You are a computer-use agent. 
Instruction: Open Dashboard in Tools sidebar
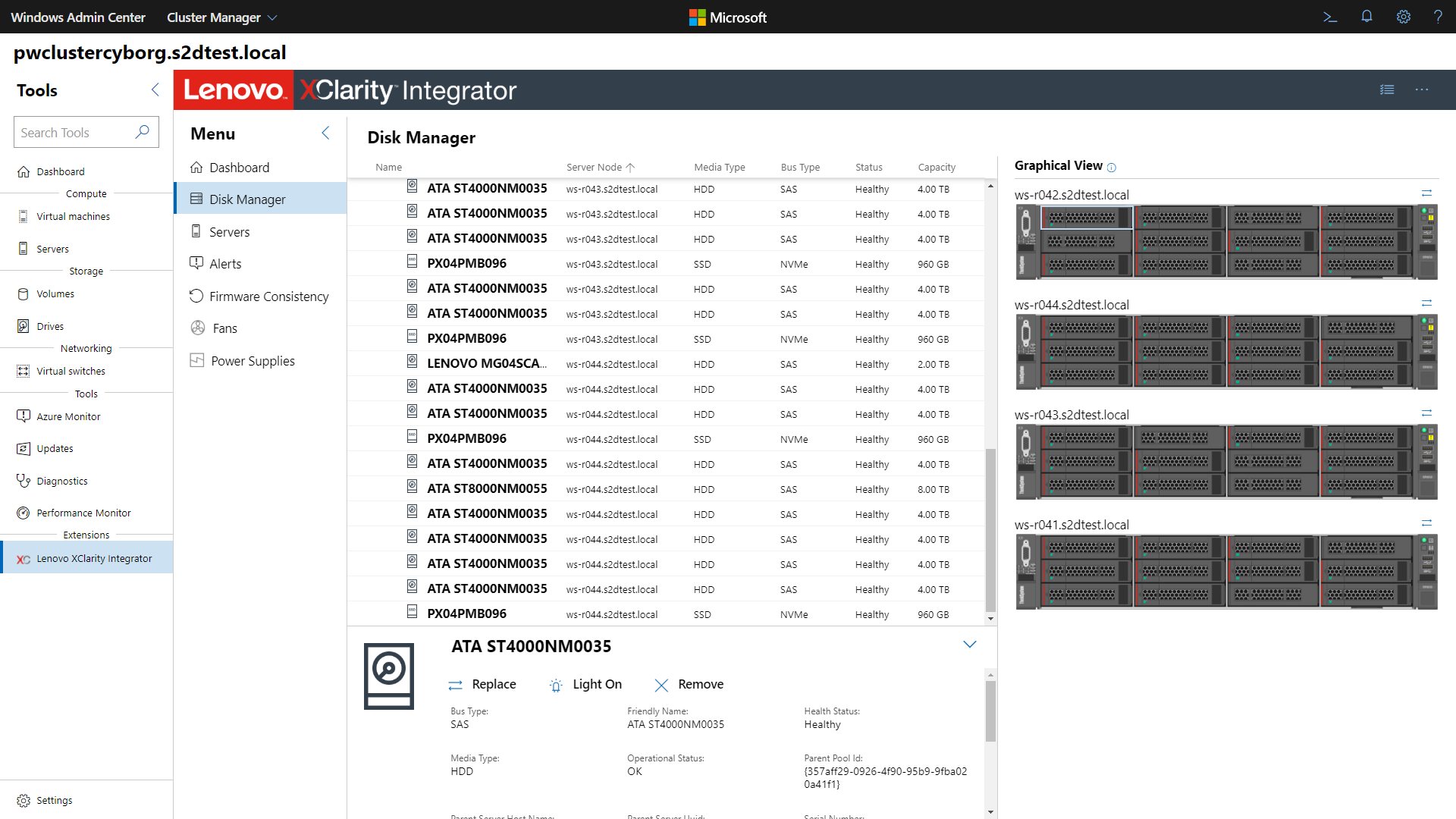click(86, 171)
